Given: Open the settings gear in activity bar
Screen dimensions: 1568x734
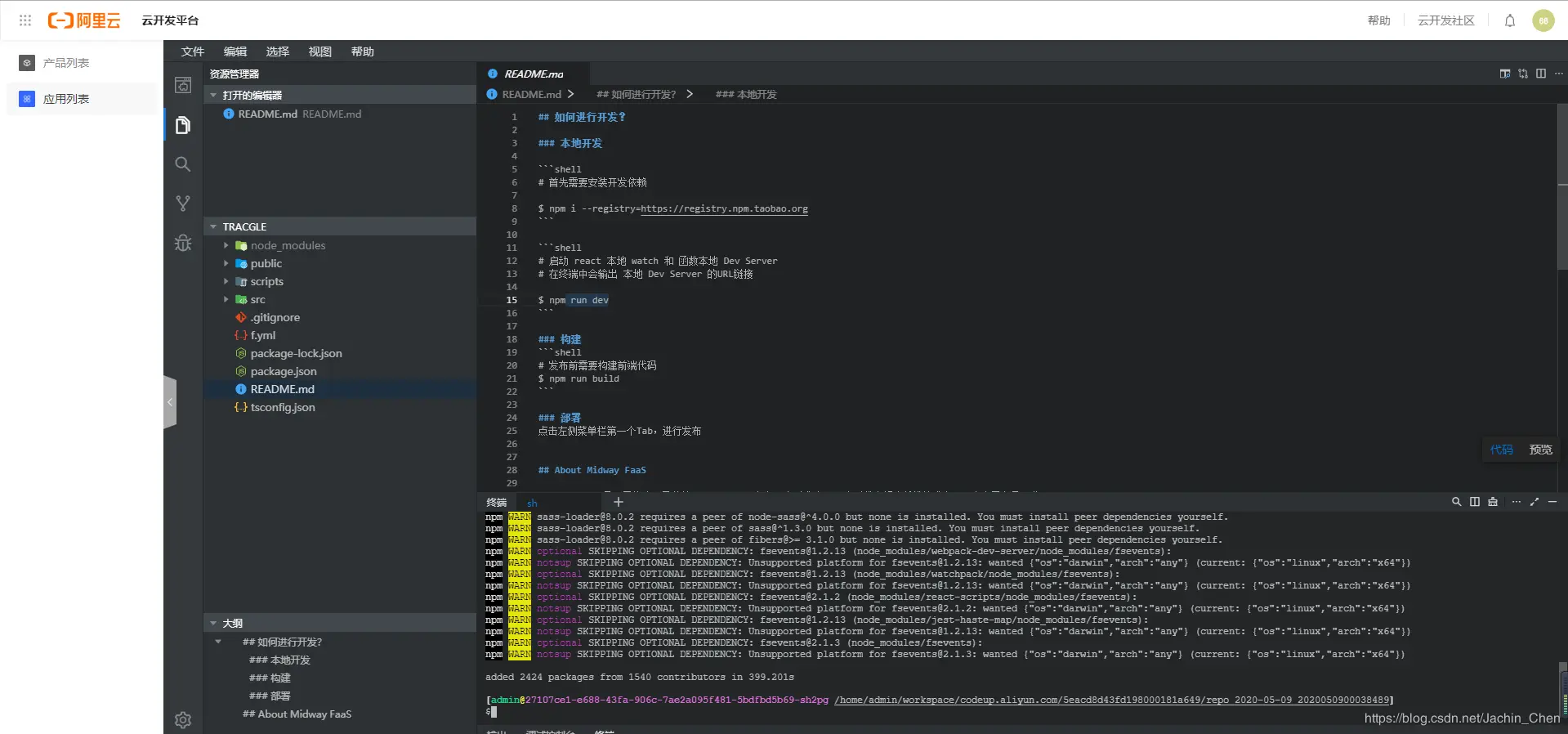Looking at the screenshot, I should pos(183,720).
